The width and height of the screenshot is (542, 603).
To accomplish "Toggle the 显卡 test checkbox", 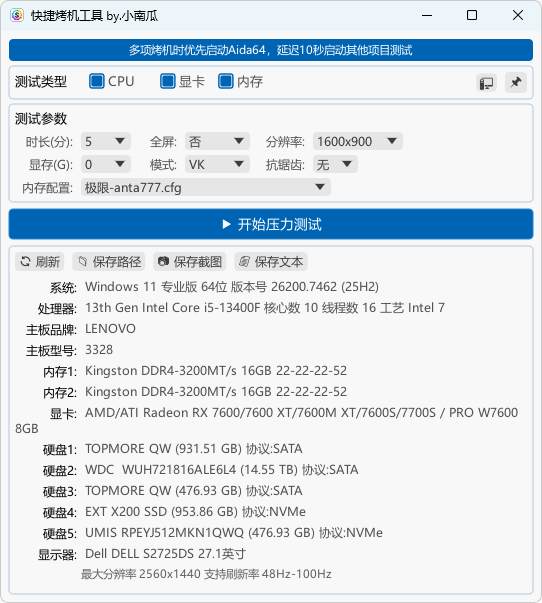I will (x=168, y=82).
